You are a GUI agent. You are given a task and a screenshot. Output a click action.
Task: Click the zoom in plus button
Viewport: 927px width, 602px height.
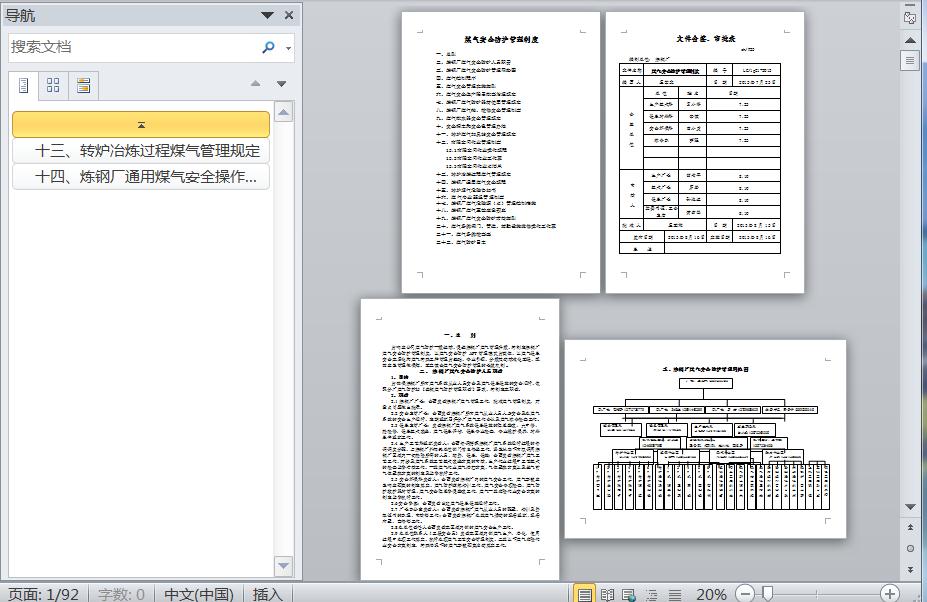[x=889, y=594]
